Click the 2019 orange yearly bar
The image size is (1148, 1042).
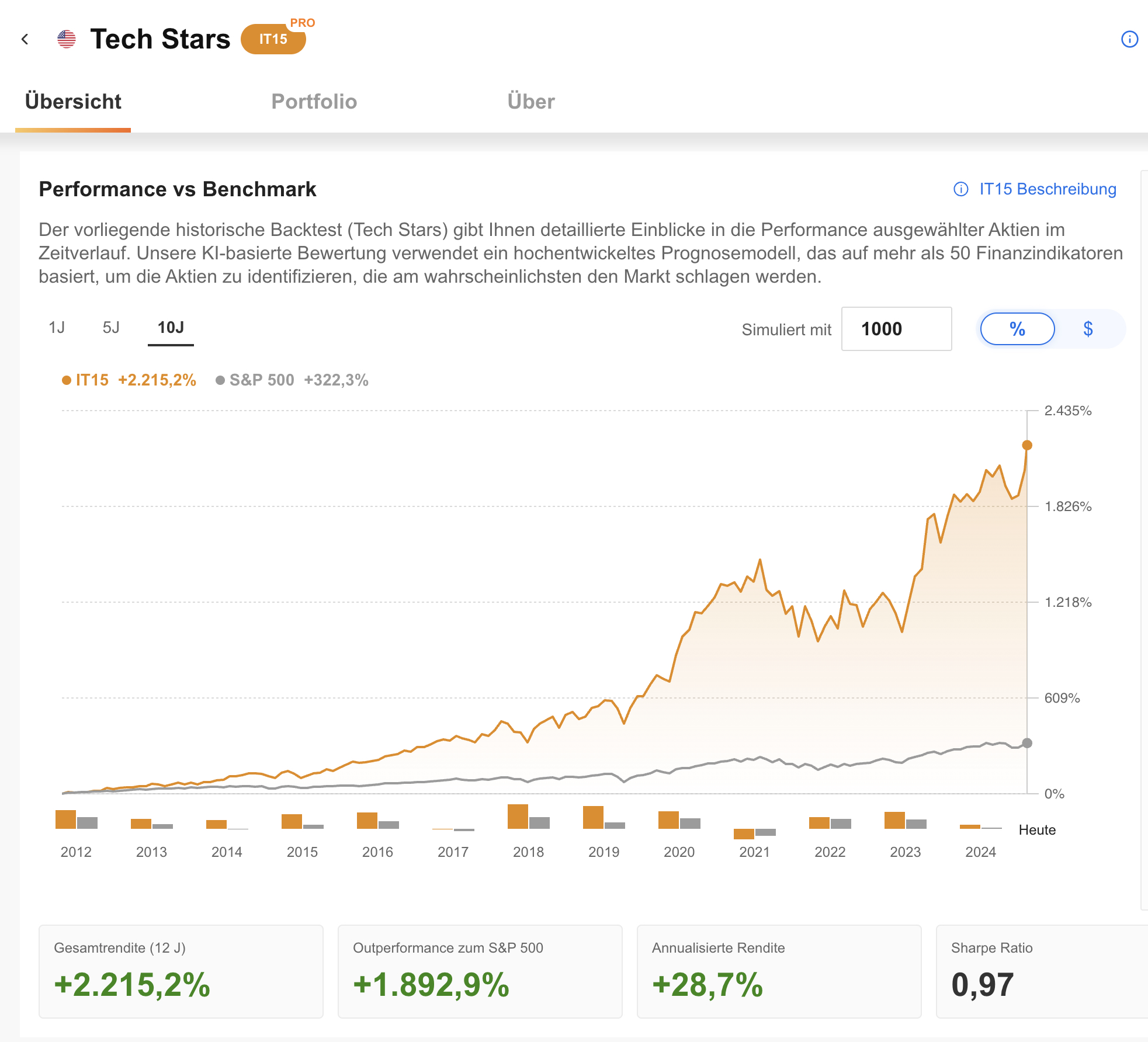[x=593, y=817]
